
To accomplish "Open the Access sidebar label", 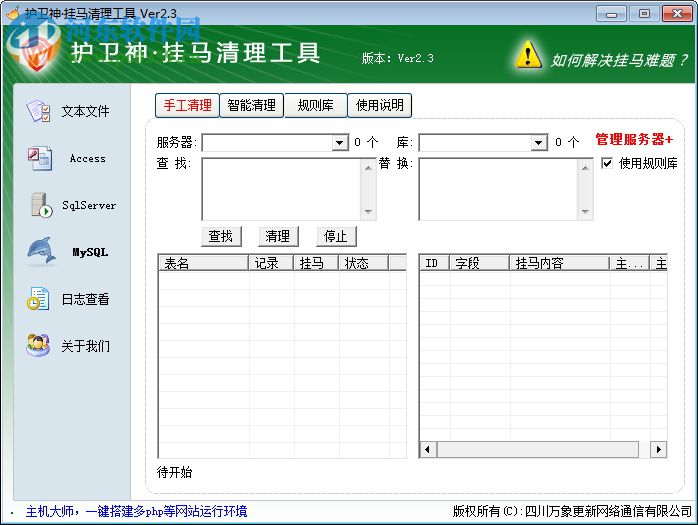I will pos(88,159).
